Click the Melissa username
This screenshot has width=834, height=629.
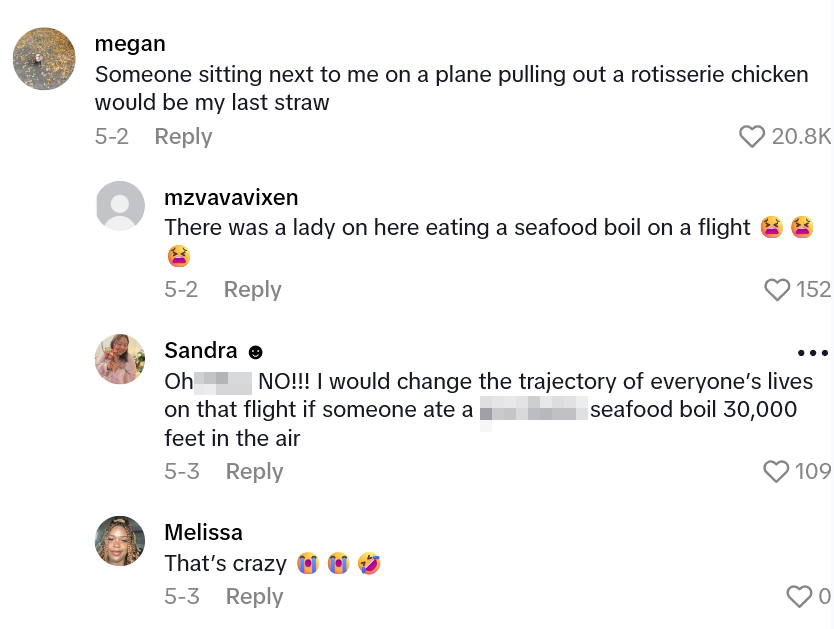203,532
